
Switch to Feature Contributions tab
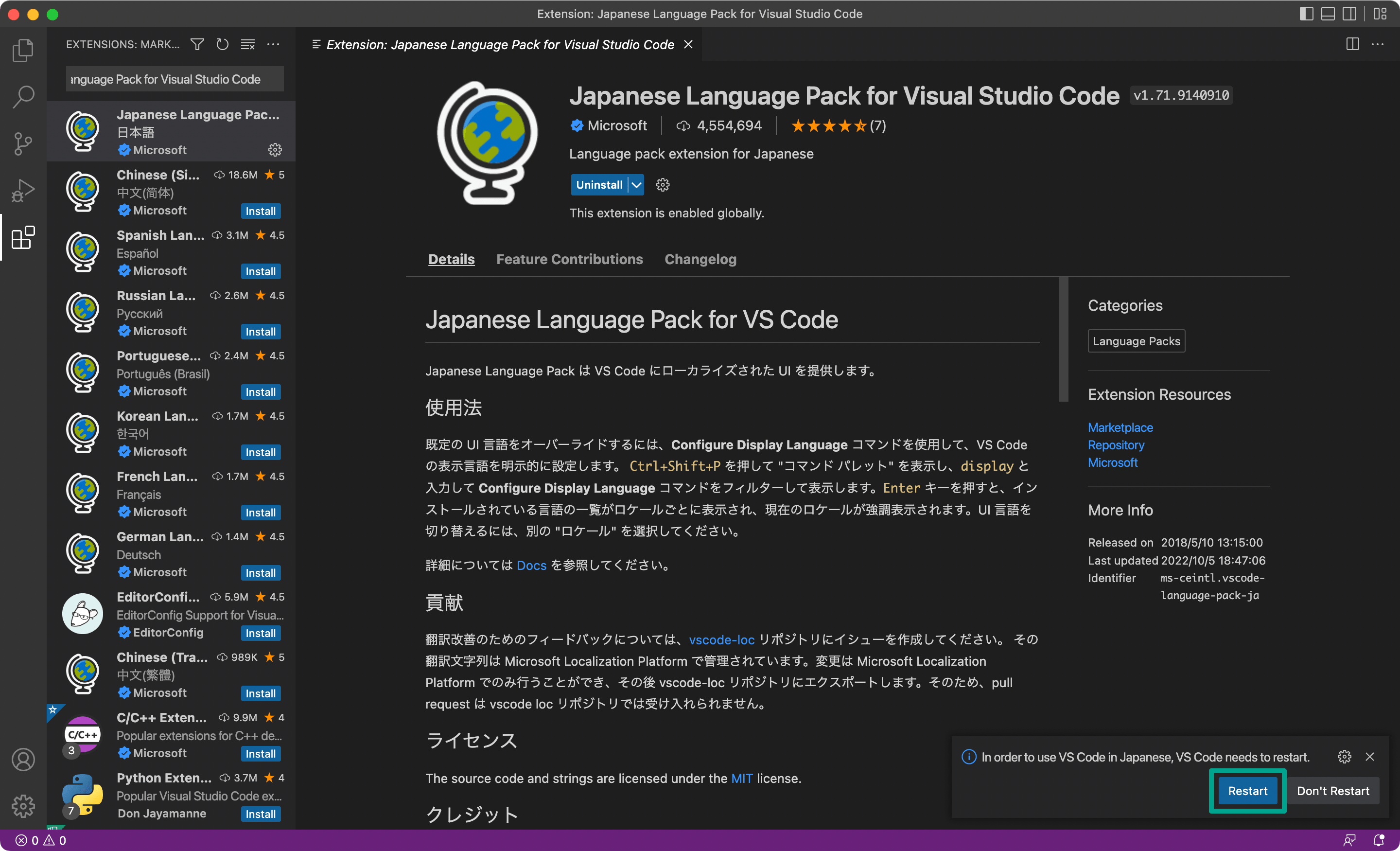pyautogui.click(x=569, y=259)
